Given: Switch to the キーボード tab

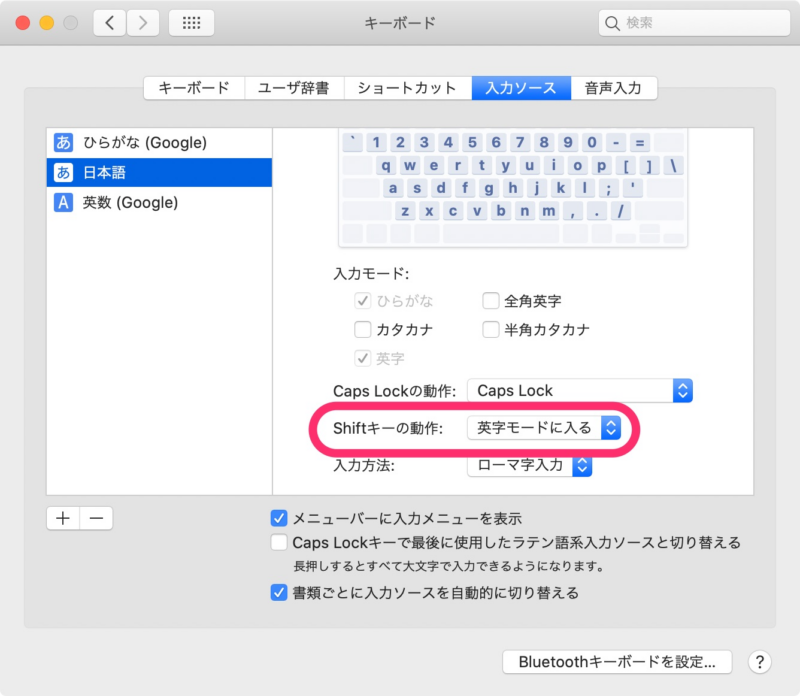Looking at the screenshot, I should [x=194, y=88].
